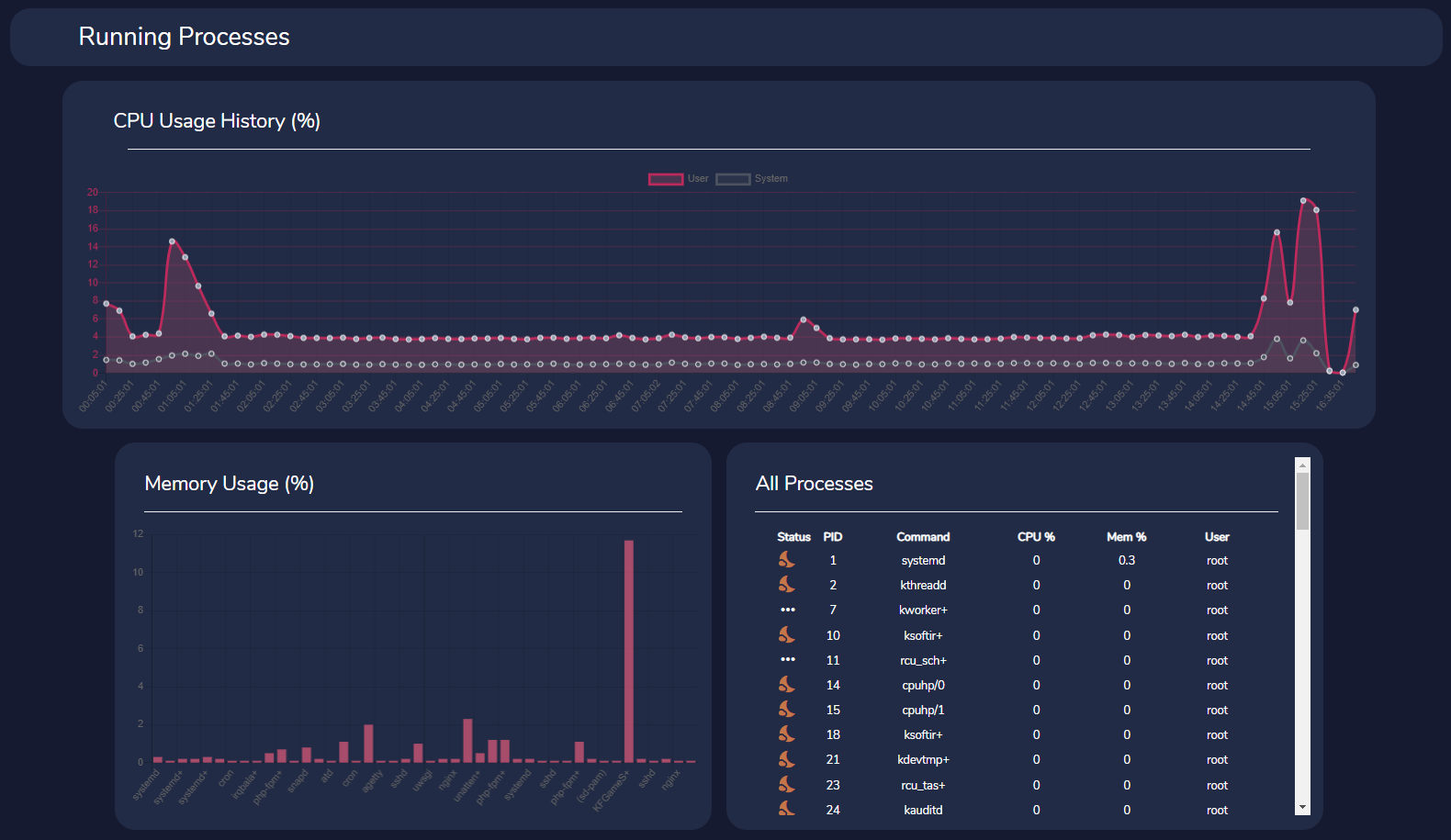Click the sleeping status icon for kthreadd
Screen dimensions: 1451x840
coord(787,584)
